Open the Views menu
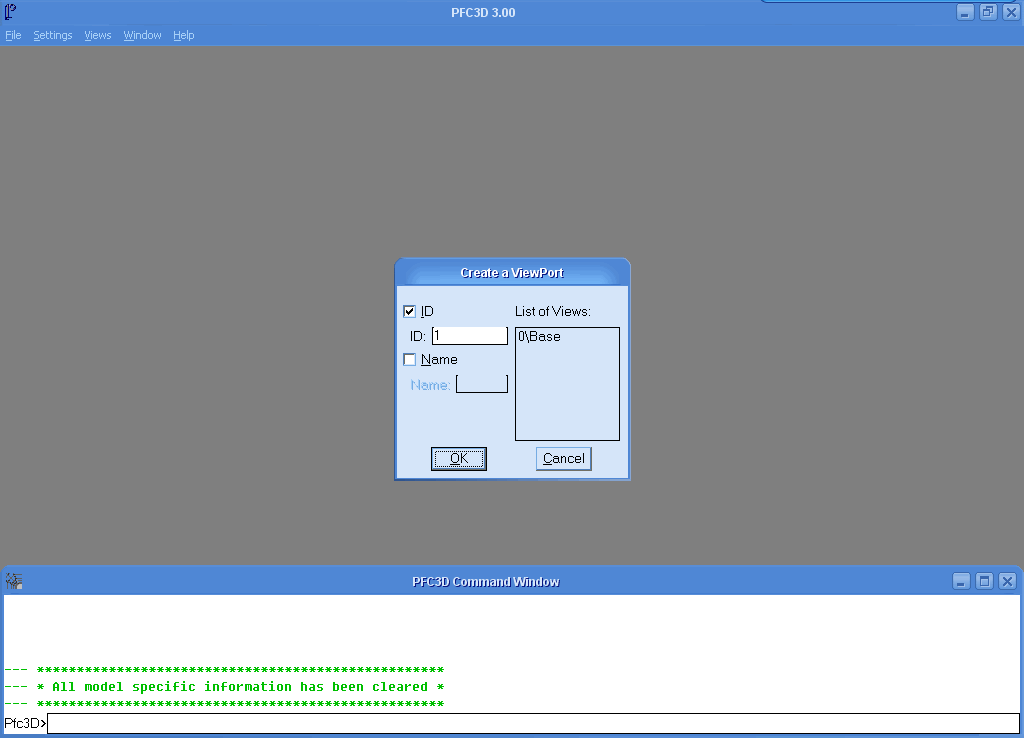 click(97, 35)
